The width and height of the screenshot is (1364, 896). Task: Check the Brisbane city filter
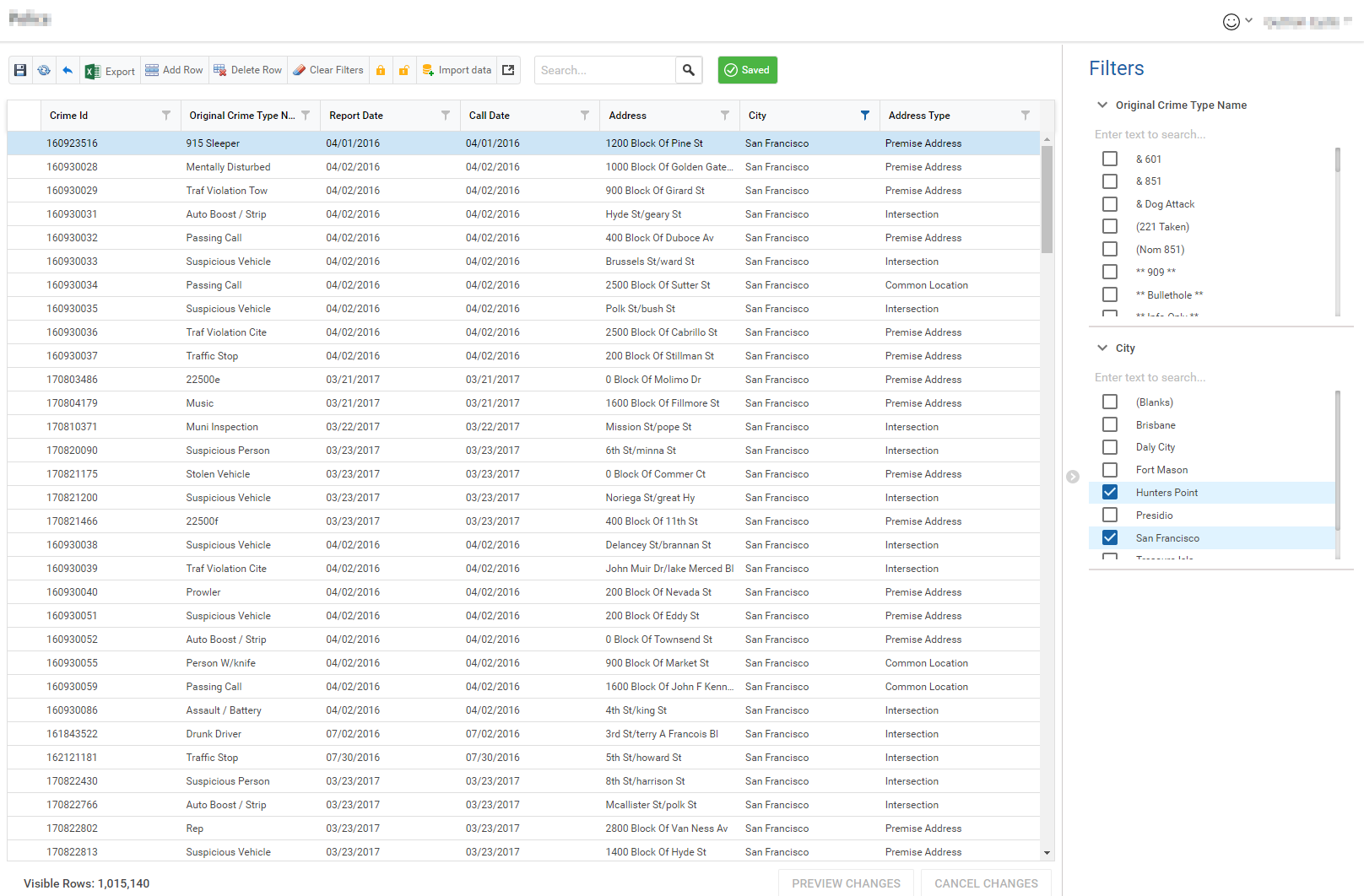click(1110, 424)
